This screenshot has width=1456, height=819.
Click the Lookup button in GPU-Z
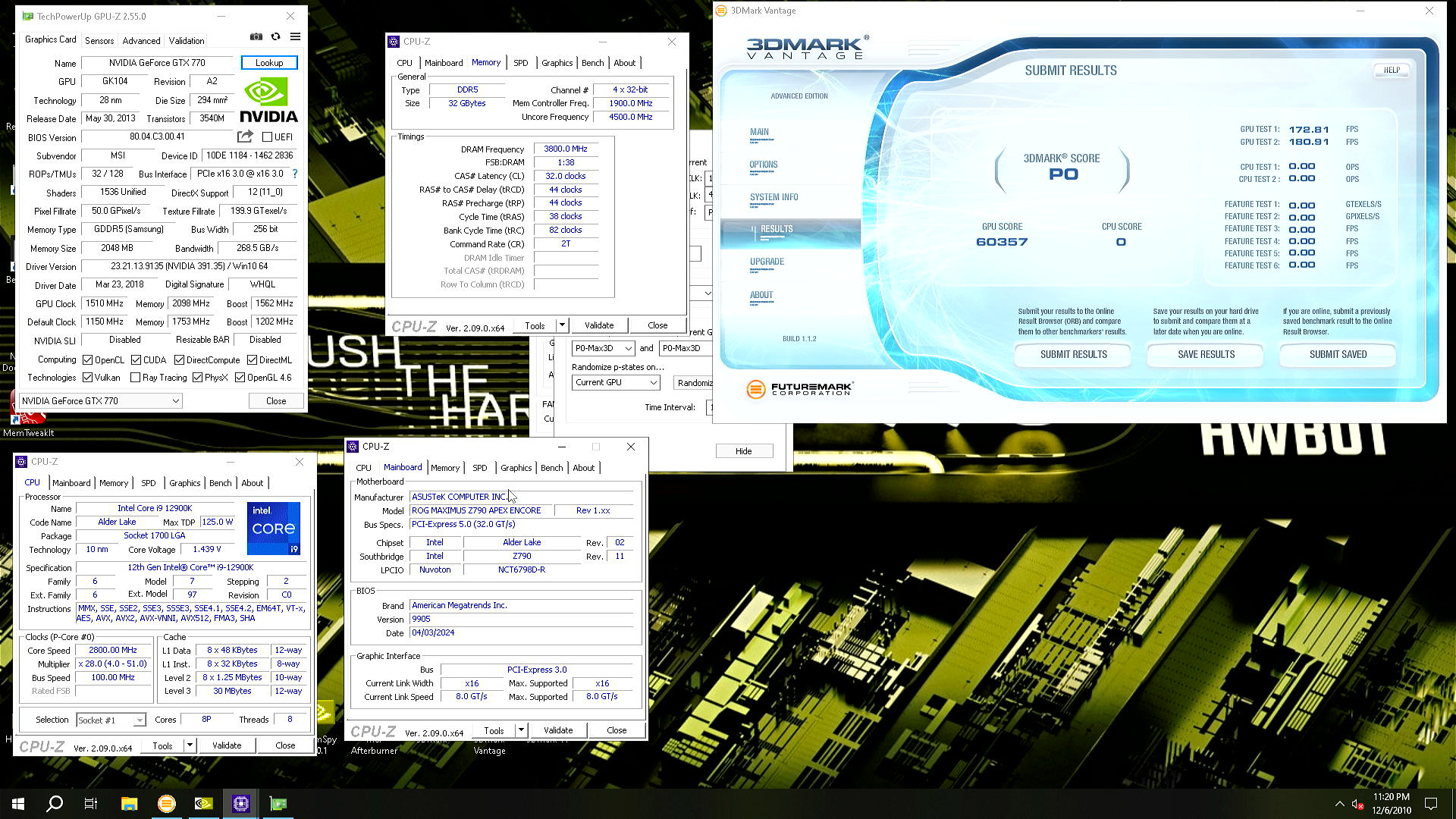point(269,63)
